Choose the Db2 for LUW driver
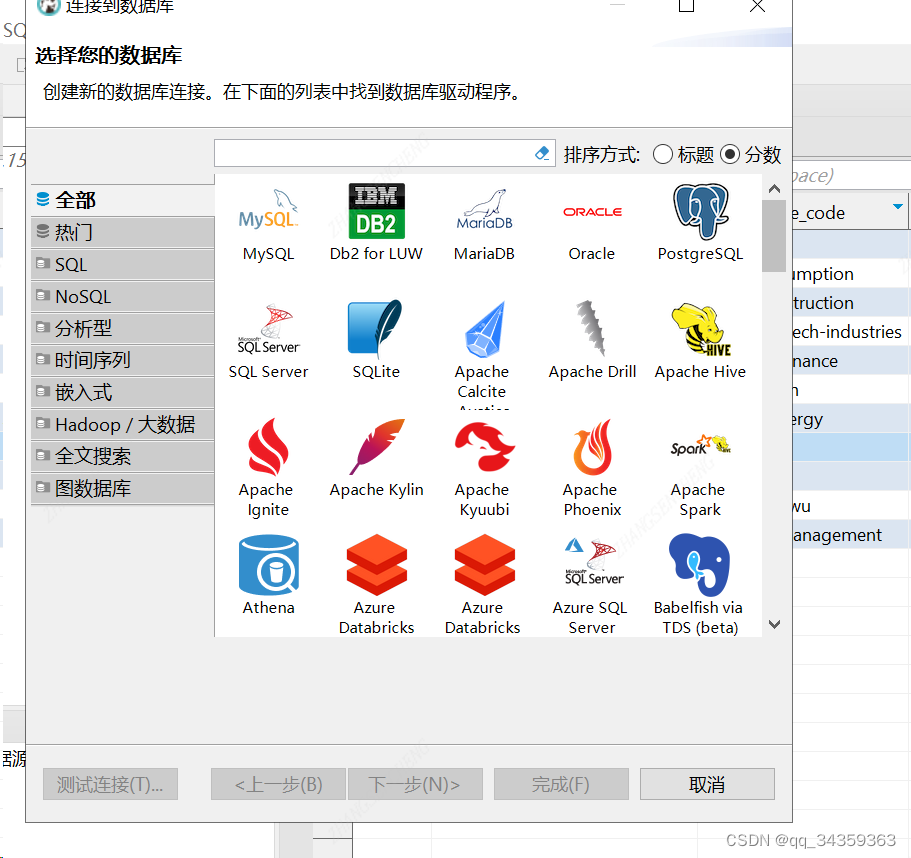This screenshot has width=911, height=858. coord(376,224)
